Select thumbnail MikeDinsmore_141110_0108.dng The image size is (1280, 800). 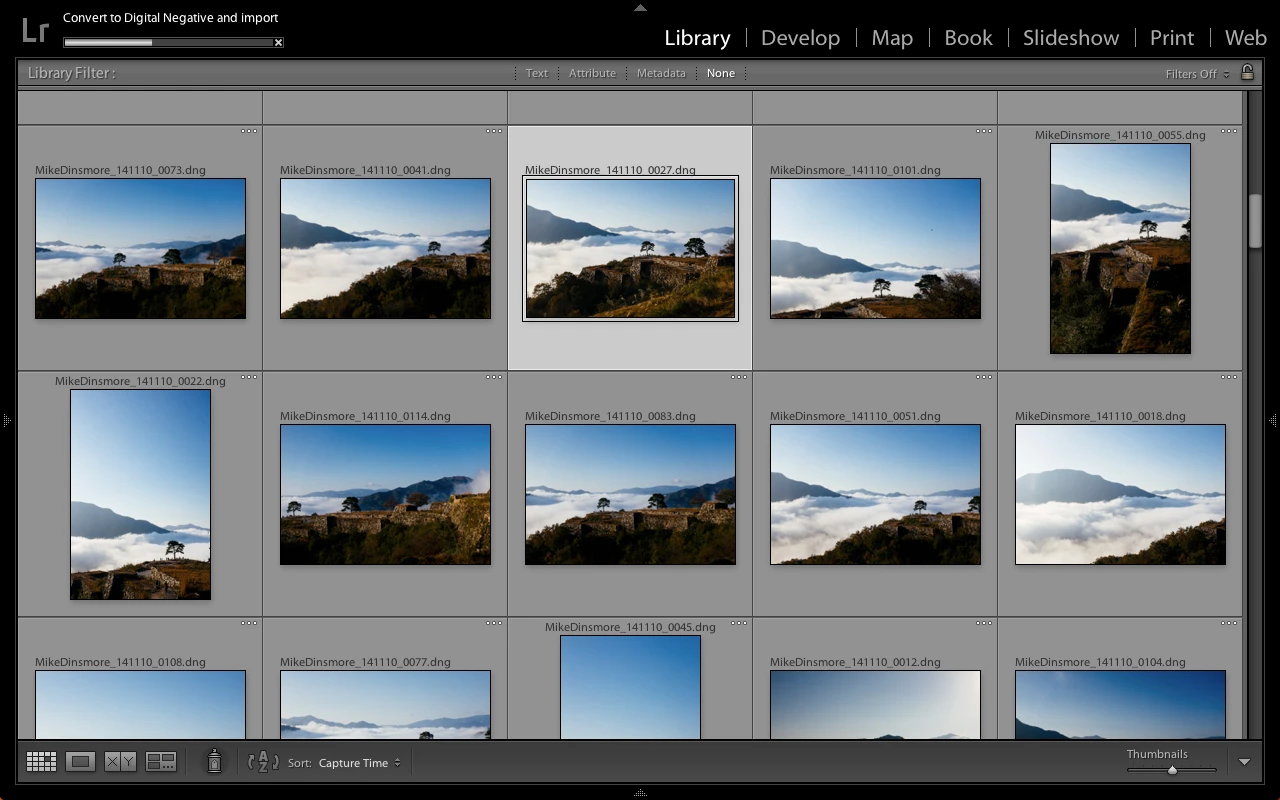click(140, 705)
